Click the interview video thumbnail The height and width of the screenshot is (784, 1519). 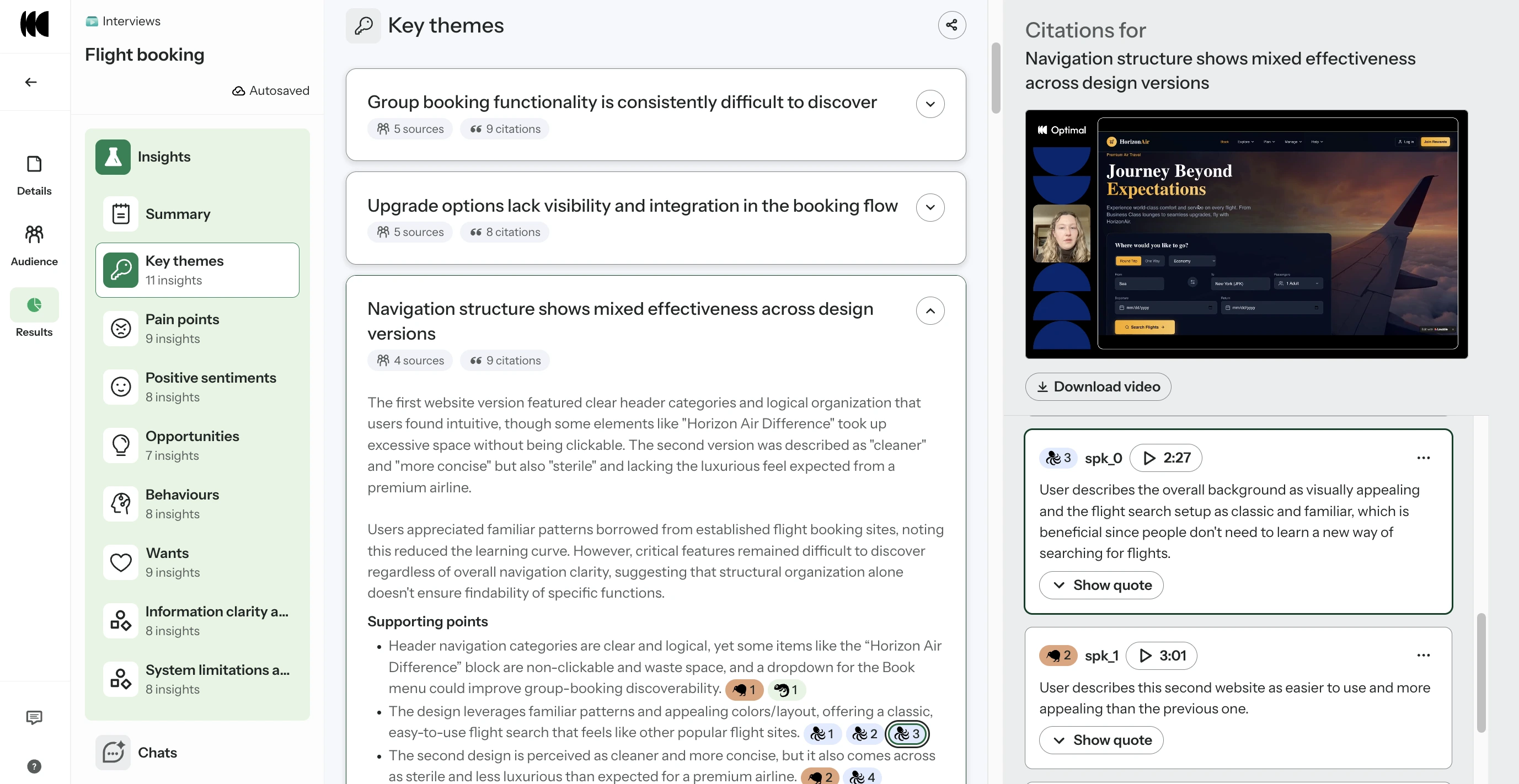(x=1246, y=234)
